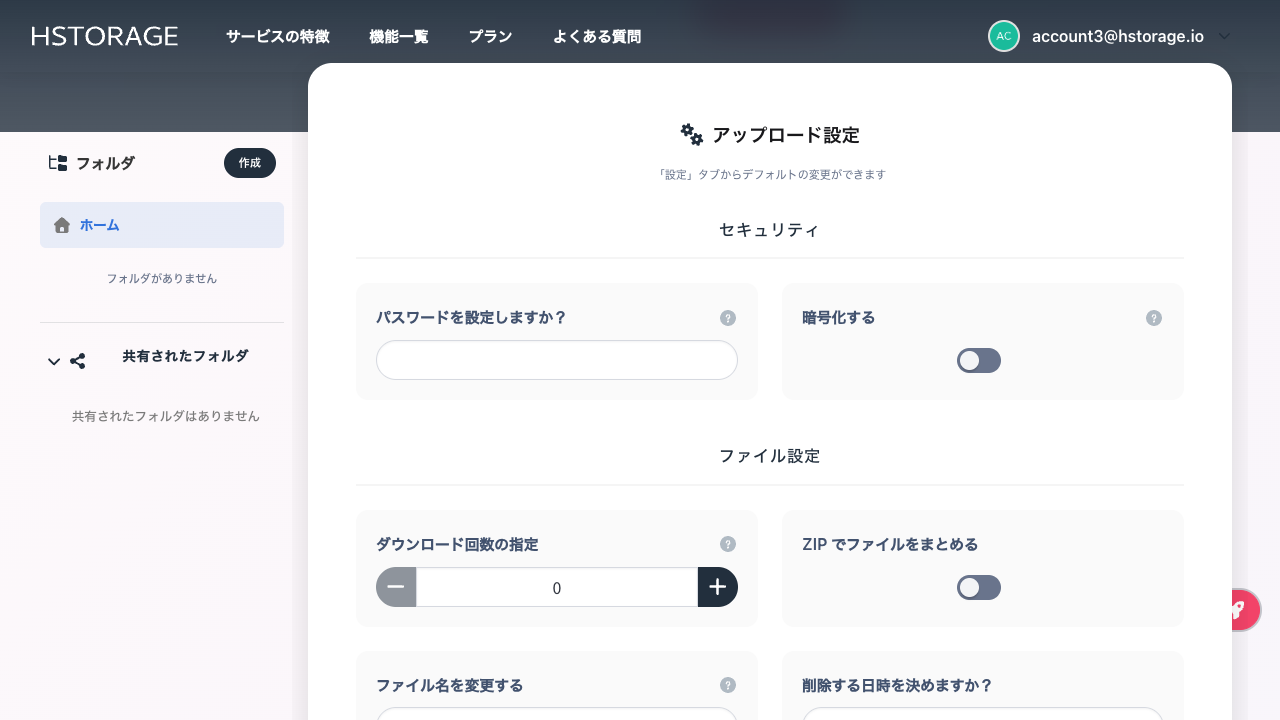The image size is (1280, 720).
Task: Click the download count number field
Action: point(557,587)
